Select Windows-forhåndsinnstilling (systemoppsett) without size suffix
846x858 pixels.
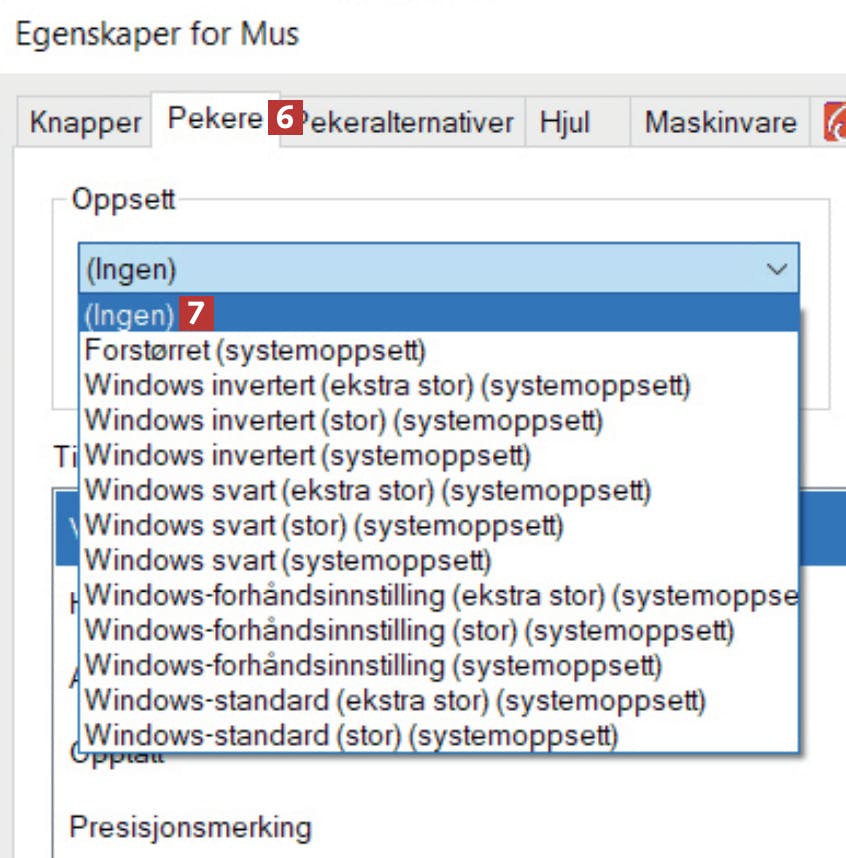click(x=439, y=665)
